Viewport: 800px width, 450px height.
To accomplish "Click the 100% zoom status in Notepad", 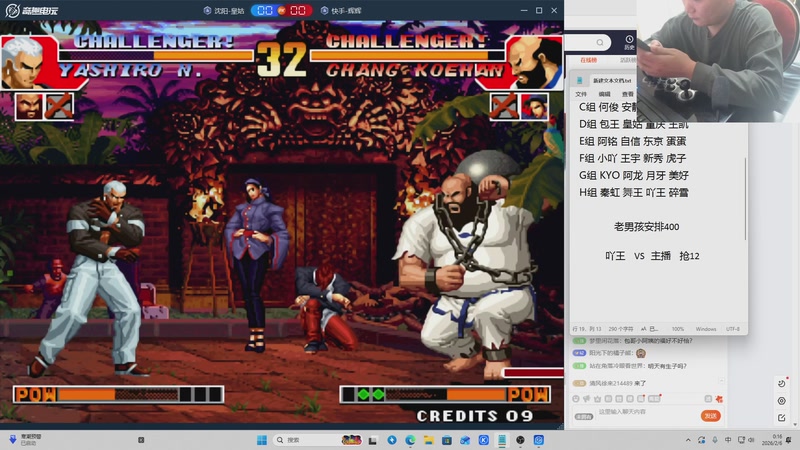I will point(678,329).
